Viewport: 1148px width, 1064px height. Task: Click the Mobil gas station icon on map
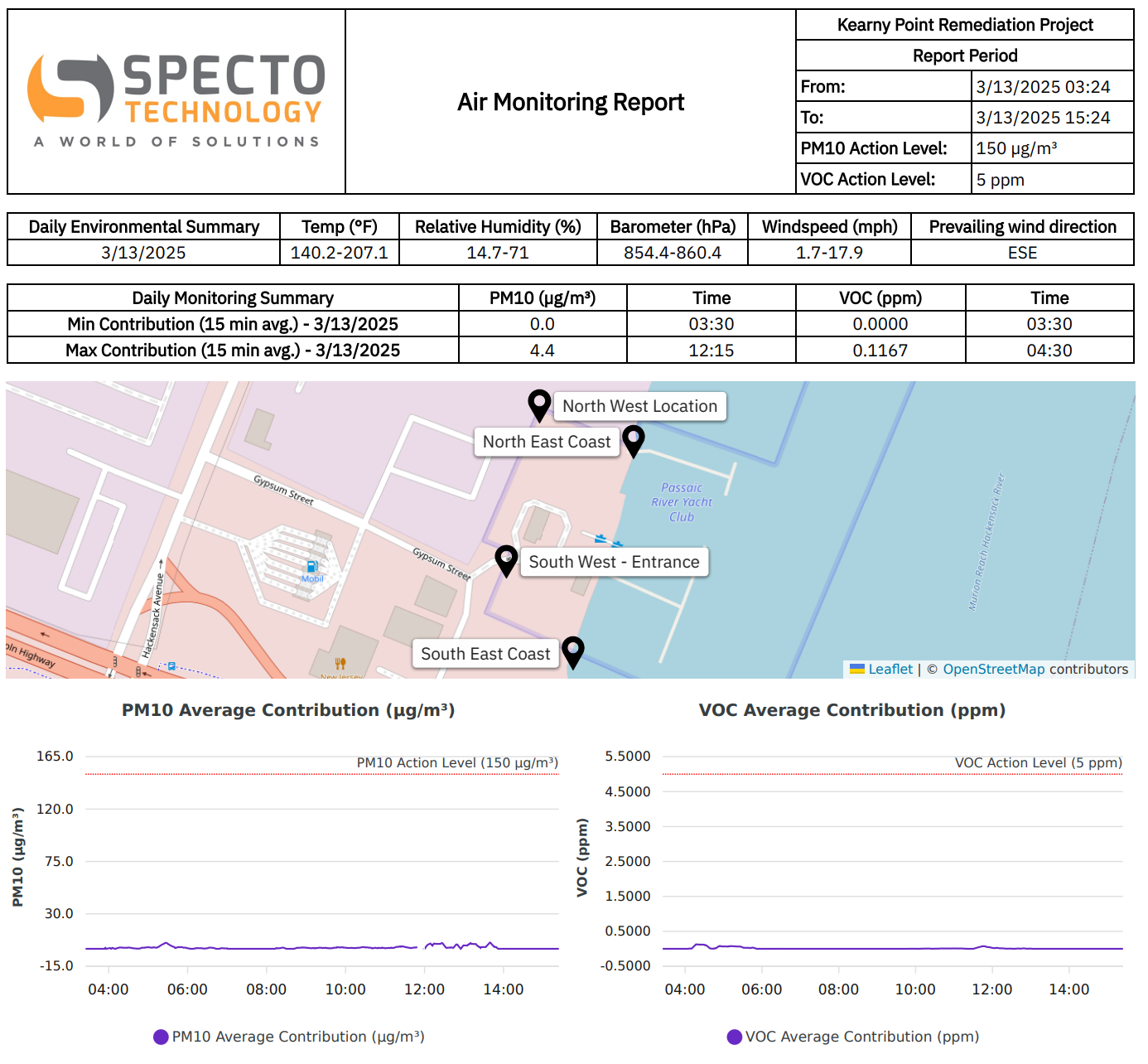[312, 567]
